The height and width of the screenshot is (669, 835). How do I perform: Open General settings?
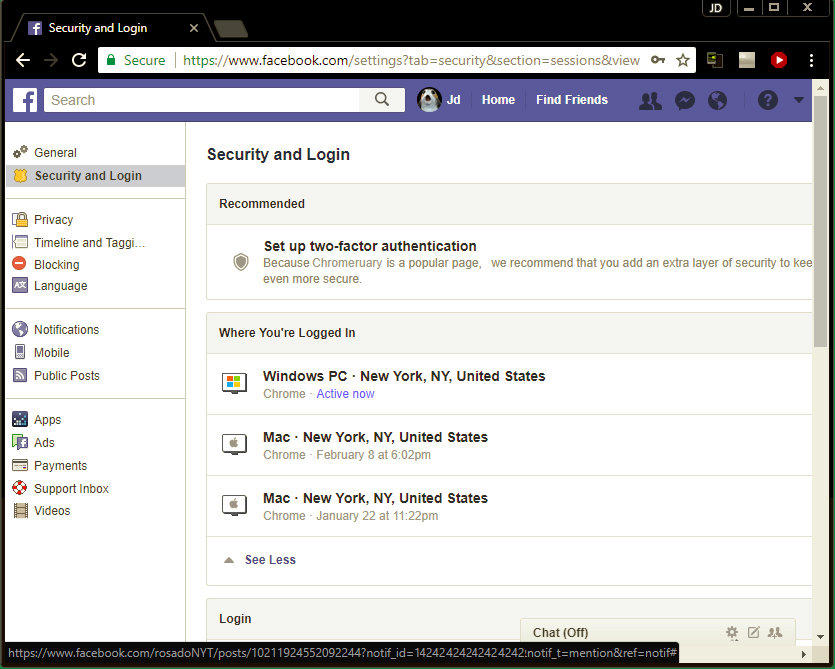[55, 152]
